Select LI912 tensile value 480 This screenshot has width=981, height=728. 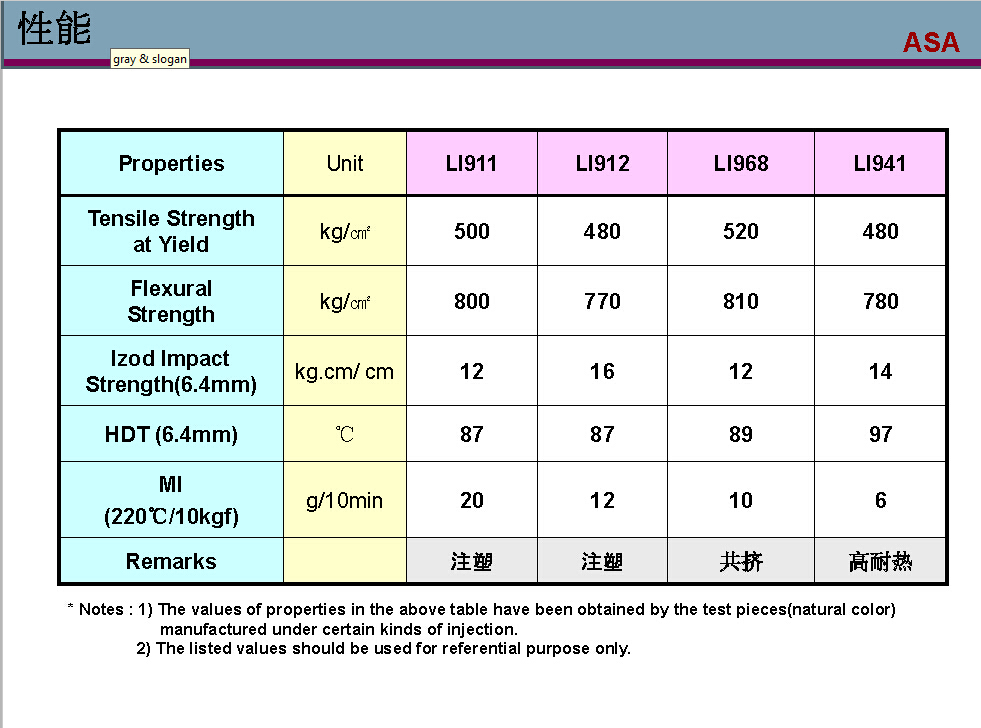(x=602, y=231)
